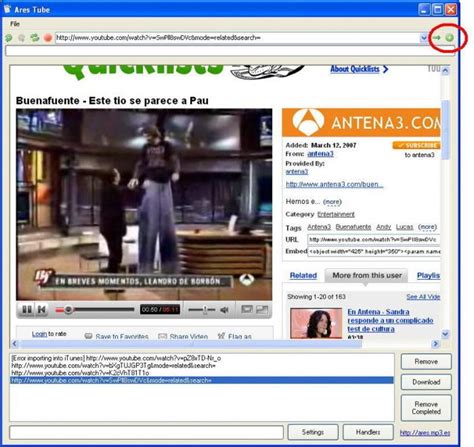Click the Download button

tap(426, 382)
